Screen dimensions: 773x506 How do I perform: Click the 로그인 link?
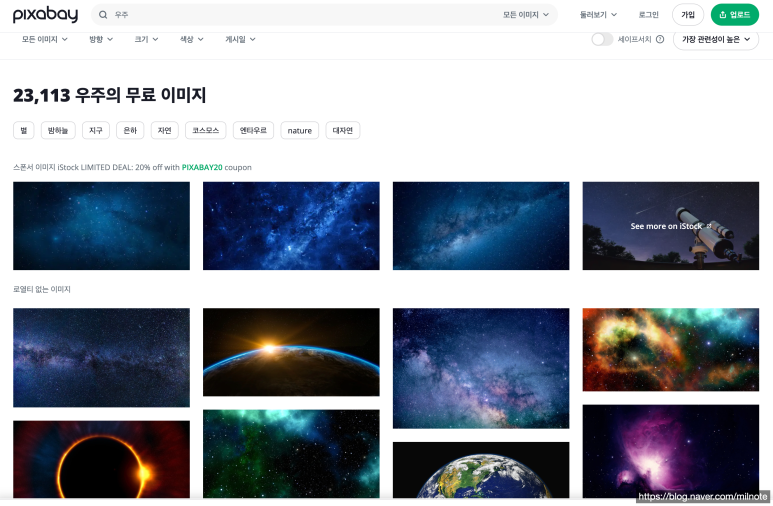pyautogui.click(x=648, y=15)
